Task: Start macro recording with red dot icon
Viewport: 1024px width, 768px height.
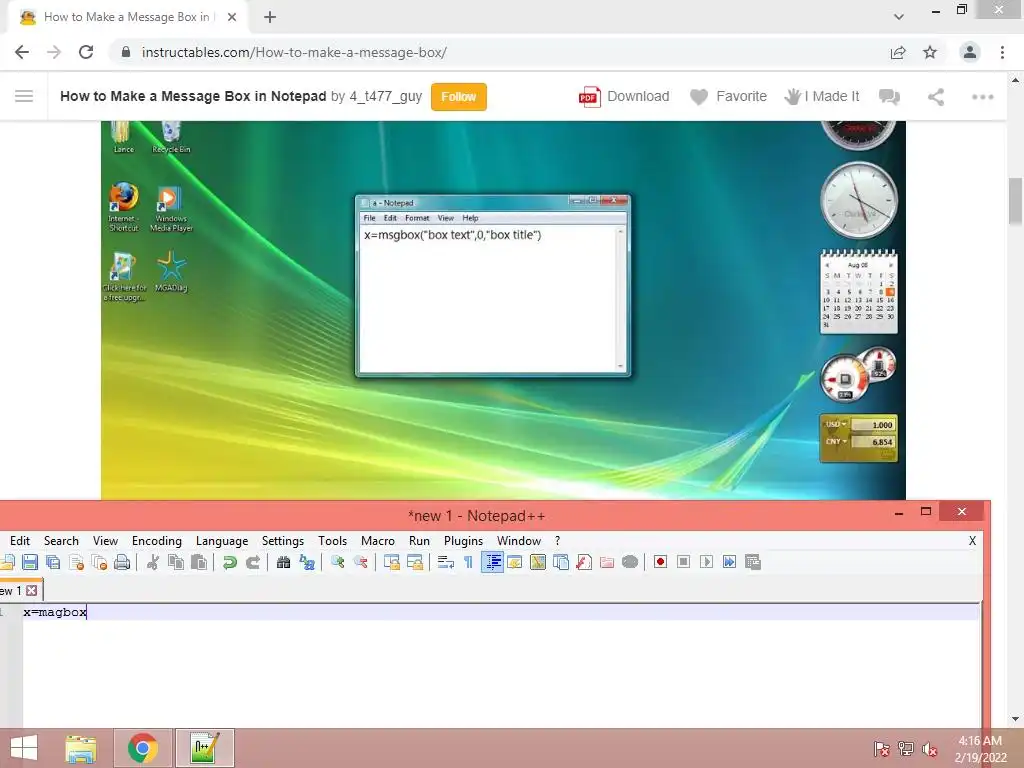Action: point(660,562)
